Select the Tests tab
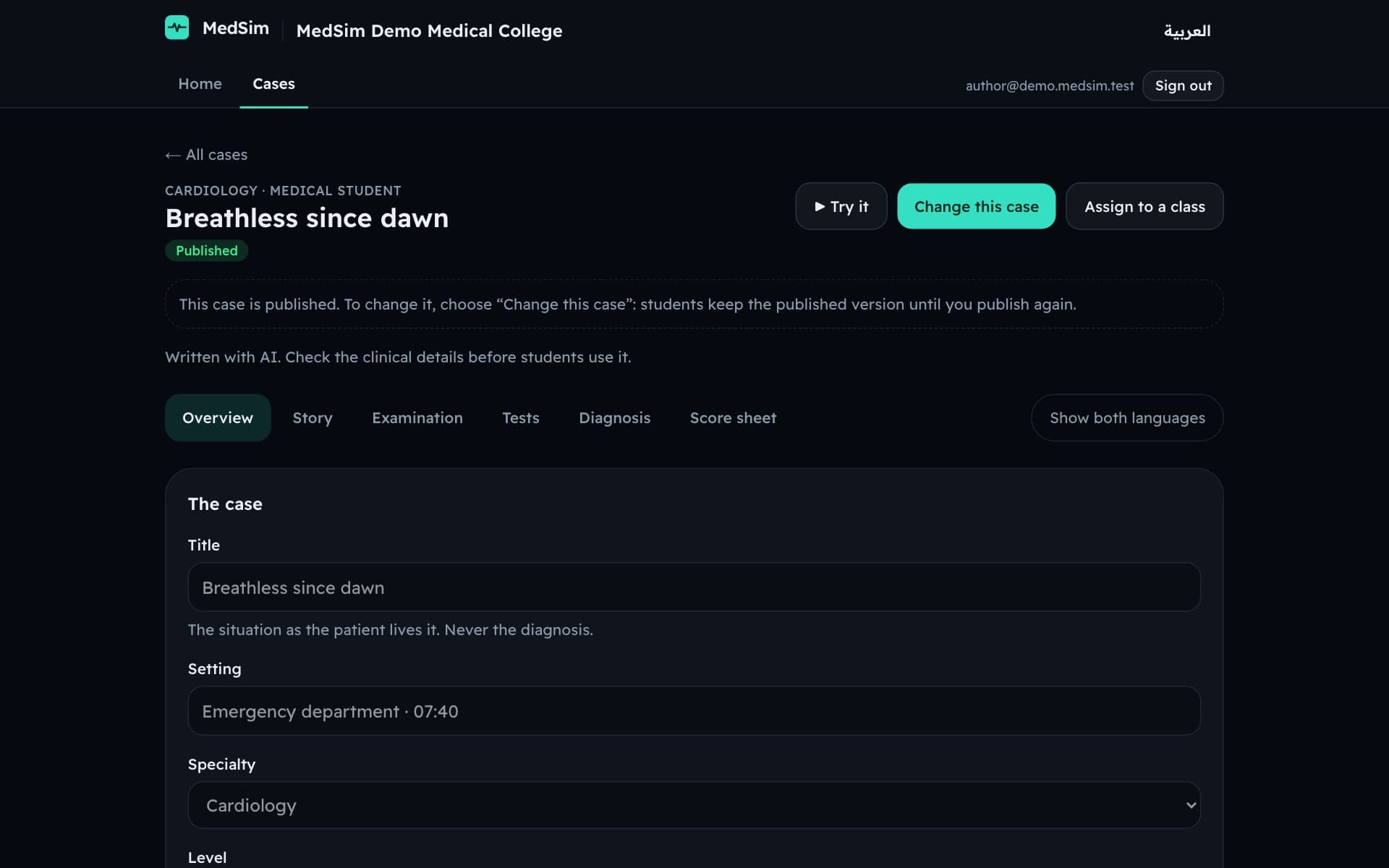The width and height of the screenshot is (1389, 868). [521, 418]
